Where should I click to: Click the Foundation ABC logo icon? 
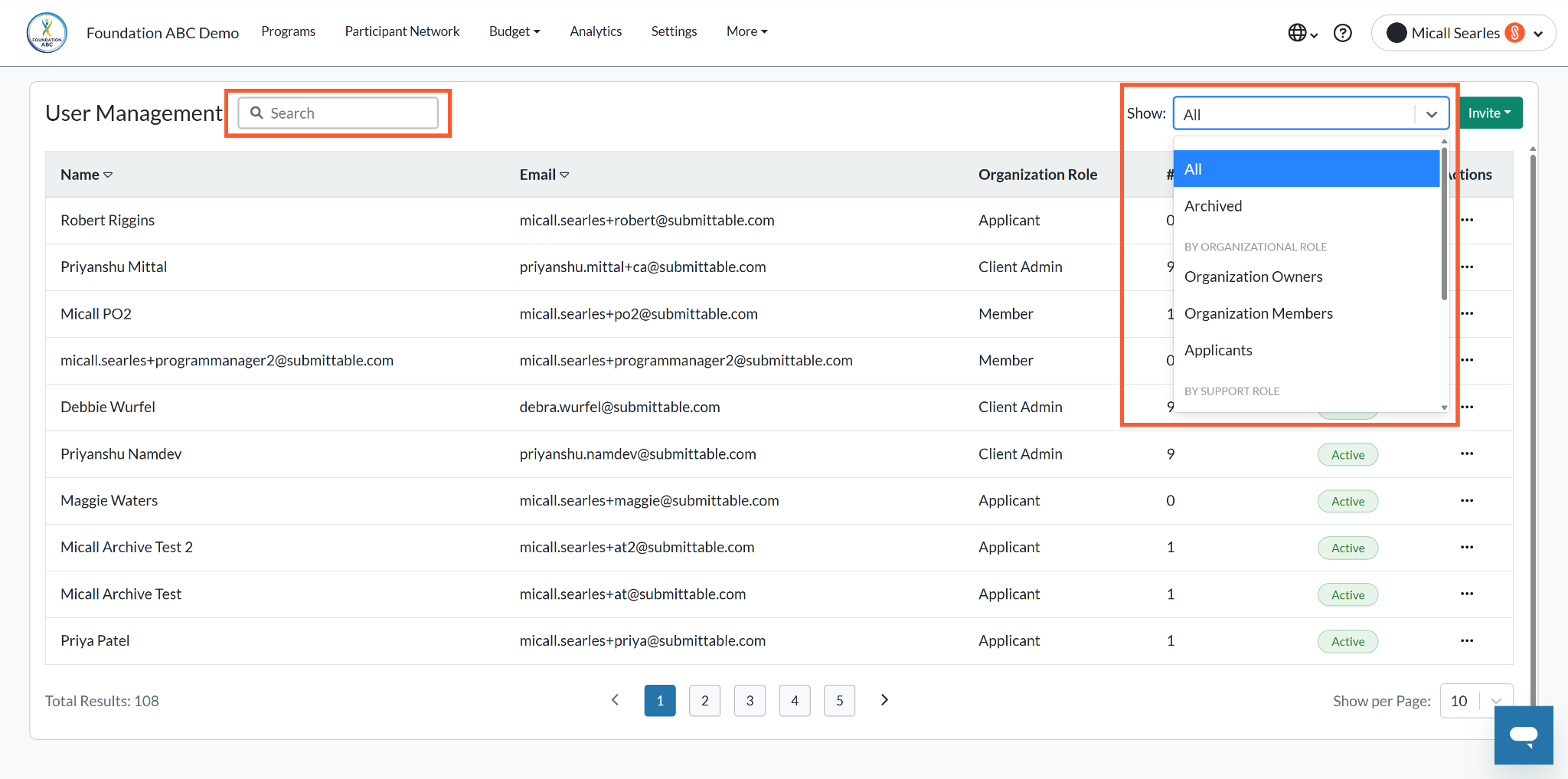point(47,32)
